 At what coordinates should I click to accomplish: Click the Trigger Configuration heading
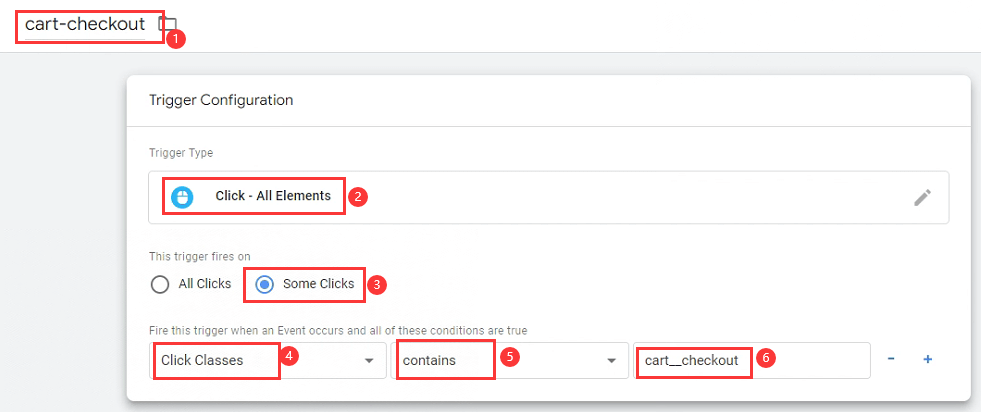(x=221, y=100)
